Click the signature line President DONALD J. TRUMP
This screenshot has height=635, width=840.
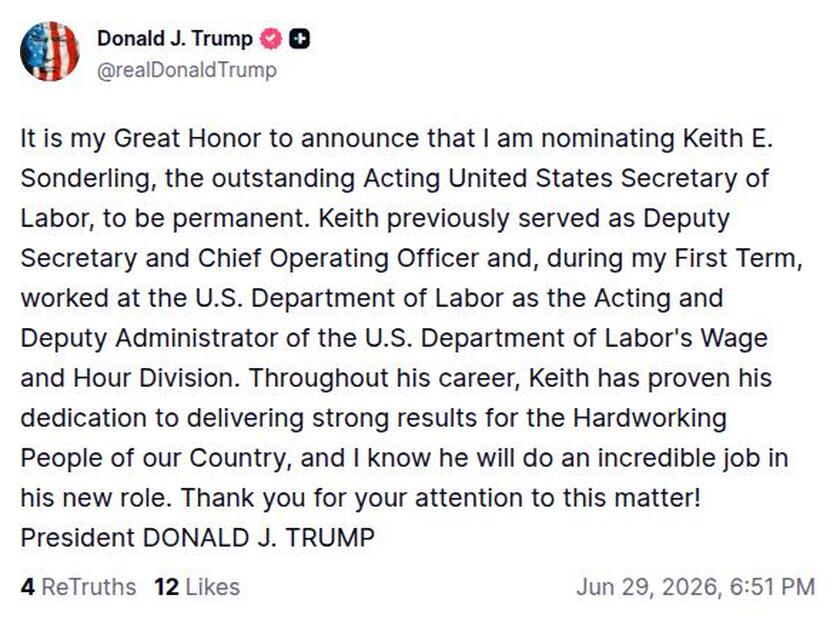click(197, 537)
